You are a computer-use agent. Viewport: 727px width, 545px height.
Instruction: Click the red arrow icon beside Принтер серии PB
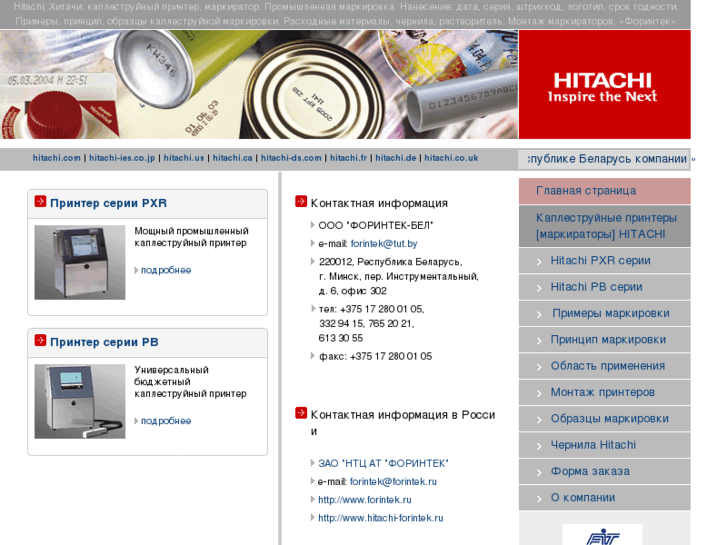[x=40, y=340]
